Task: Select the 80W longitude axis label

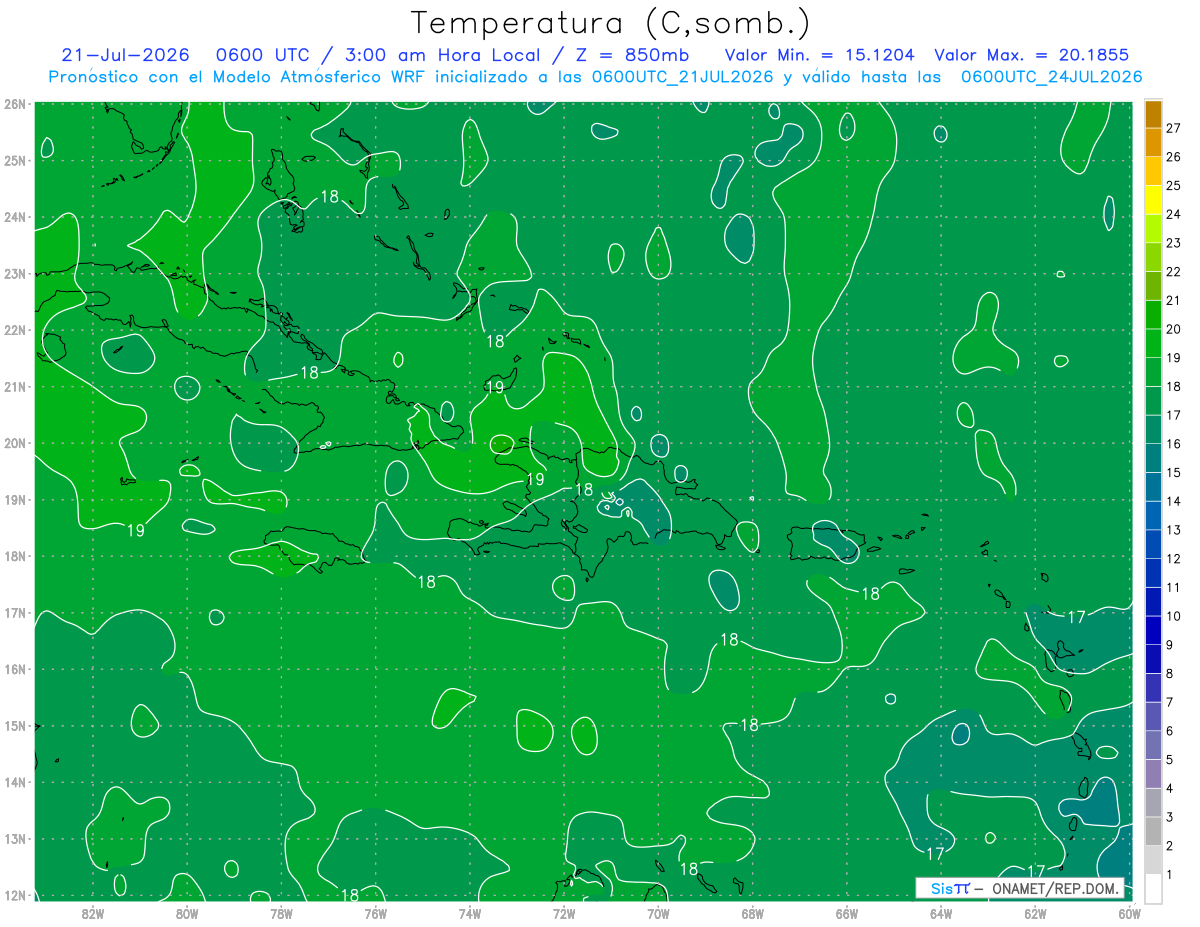Action: (x=187, y=913)
